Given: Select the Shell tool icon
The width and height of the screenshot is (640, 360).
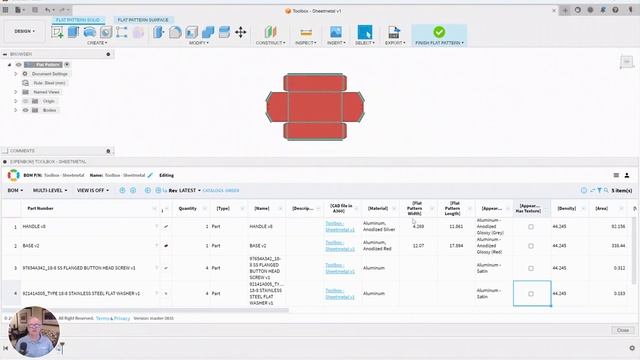Looking at the screenshot, I should (x=191, y=32).
